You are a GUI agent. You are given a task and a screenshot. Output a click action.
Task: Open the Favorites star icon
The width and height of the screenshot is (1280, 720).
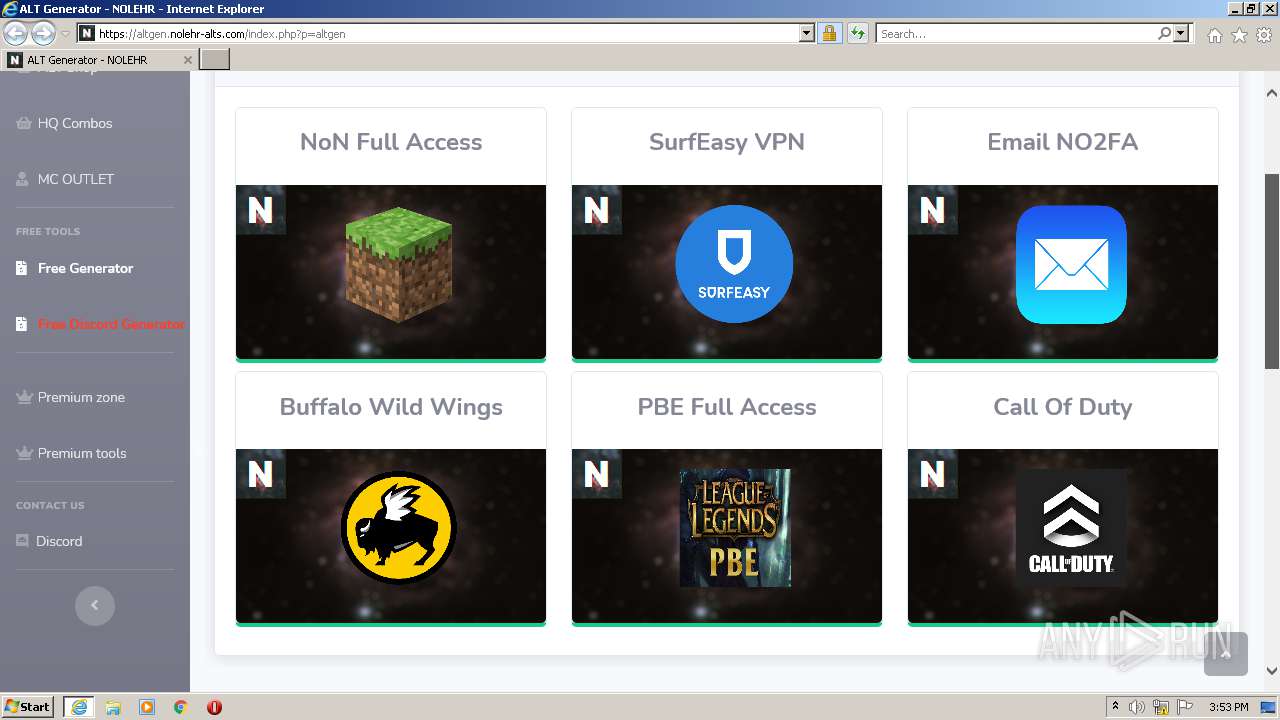pos(1239,34)
